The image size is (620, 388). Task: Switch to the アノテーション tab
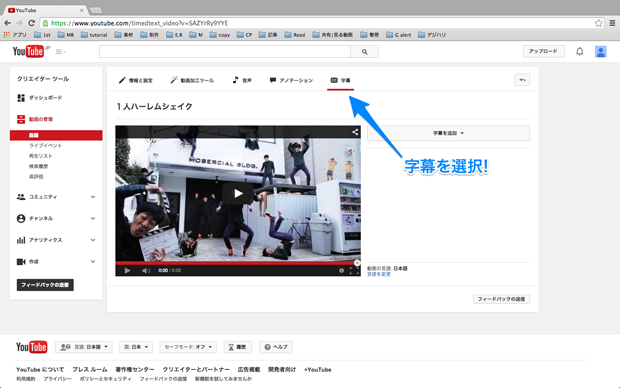(x=291, y=80)
